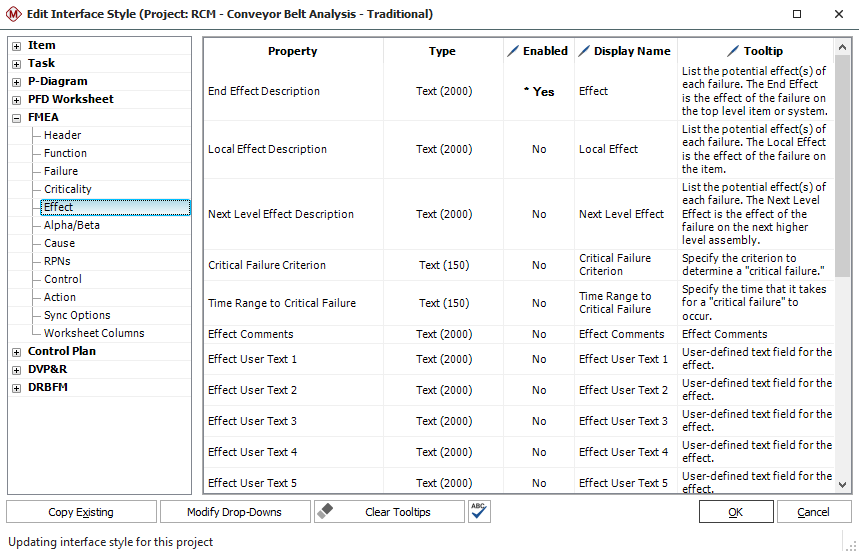
Task: Click the Modify Drop-Downs button
Action: click(234, 512)
